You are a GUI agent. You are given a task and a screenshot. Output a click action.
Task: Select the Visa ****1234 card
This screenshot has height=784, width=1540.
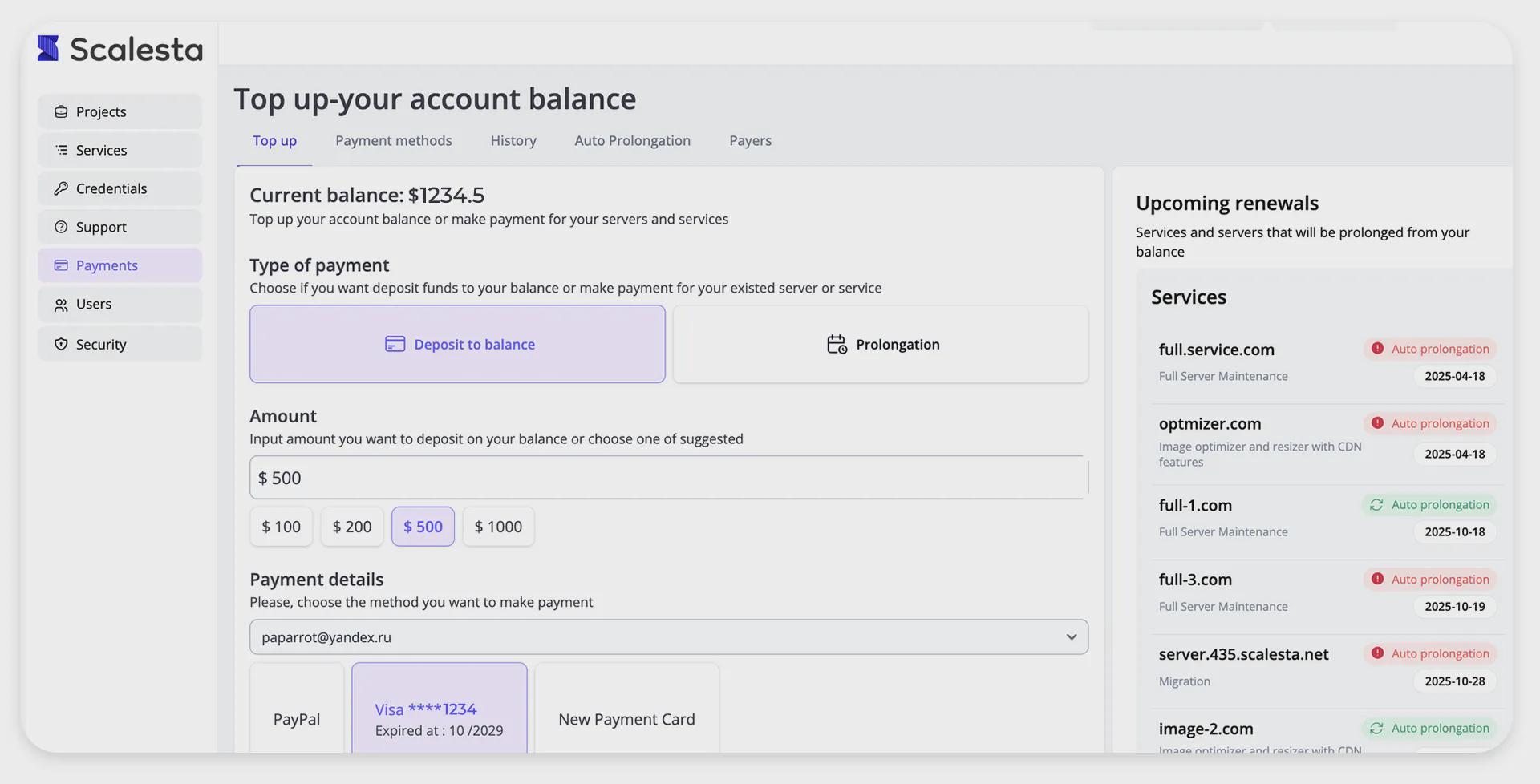pyautogui.click(x=439, y=718)
